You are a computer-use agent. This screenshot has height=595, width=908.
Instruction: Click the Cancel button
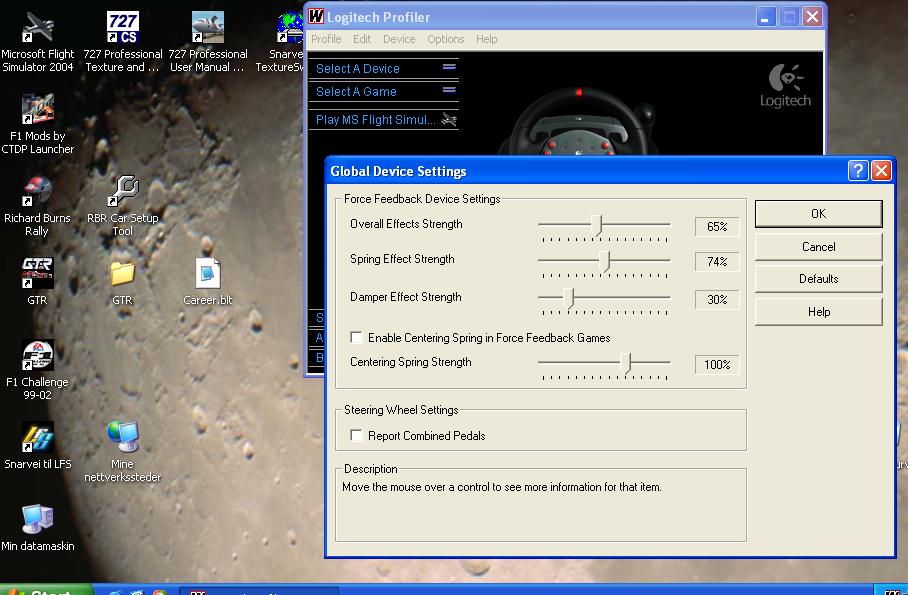pyautogui.click(x=818, y=247)
